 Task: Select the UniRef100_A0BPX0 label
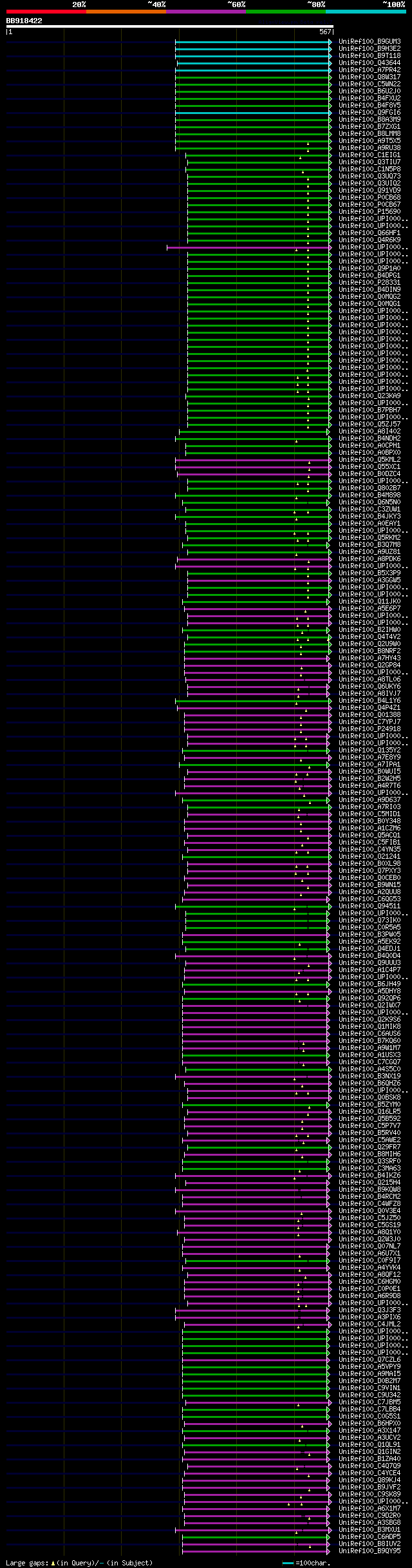[x=370, y=453]
